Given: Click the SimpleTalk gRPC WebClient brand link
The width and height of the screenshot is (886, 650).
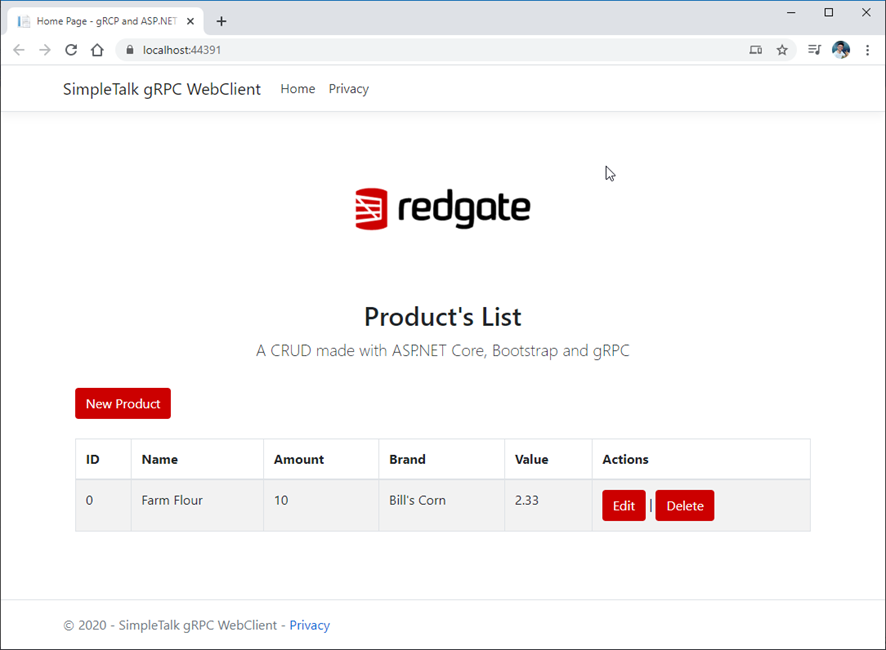Looking at the screenshot, I should click(162, 89).
